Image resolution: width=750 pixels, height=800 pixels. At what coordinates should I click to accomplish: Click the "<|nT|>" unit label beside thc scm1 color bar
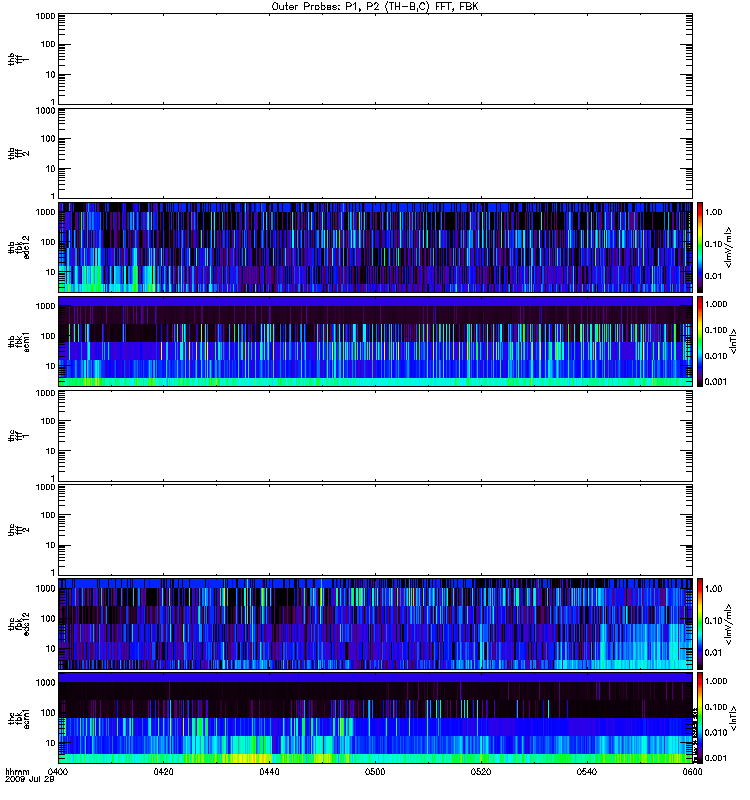733,718
